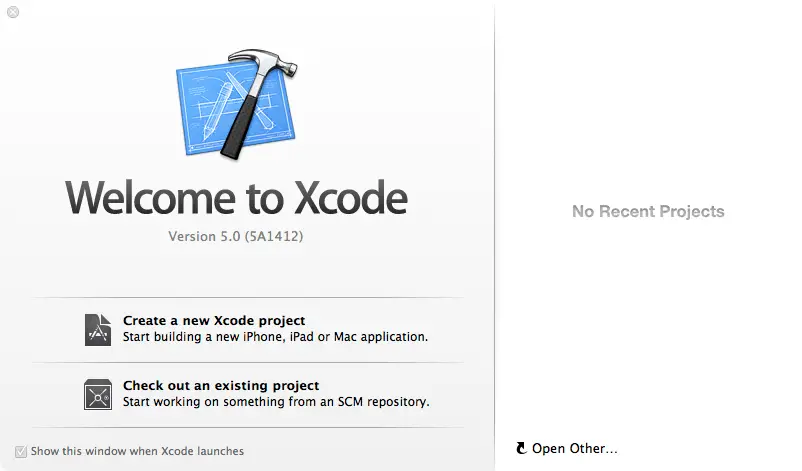This screenshot has height=471, width=802.
Task: Click the SCM repository checkout icon
Action: [98, 394]
